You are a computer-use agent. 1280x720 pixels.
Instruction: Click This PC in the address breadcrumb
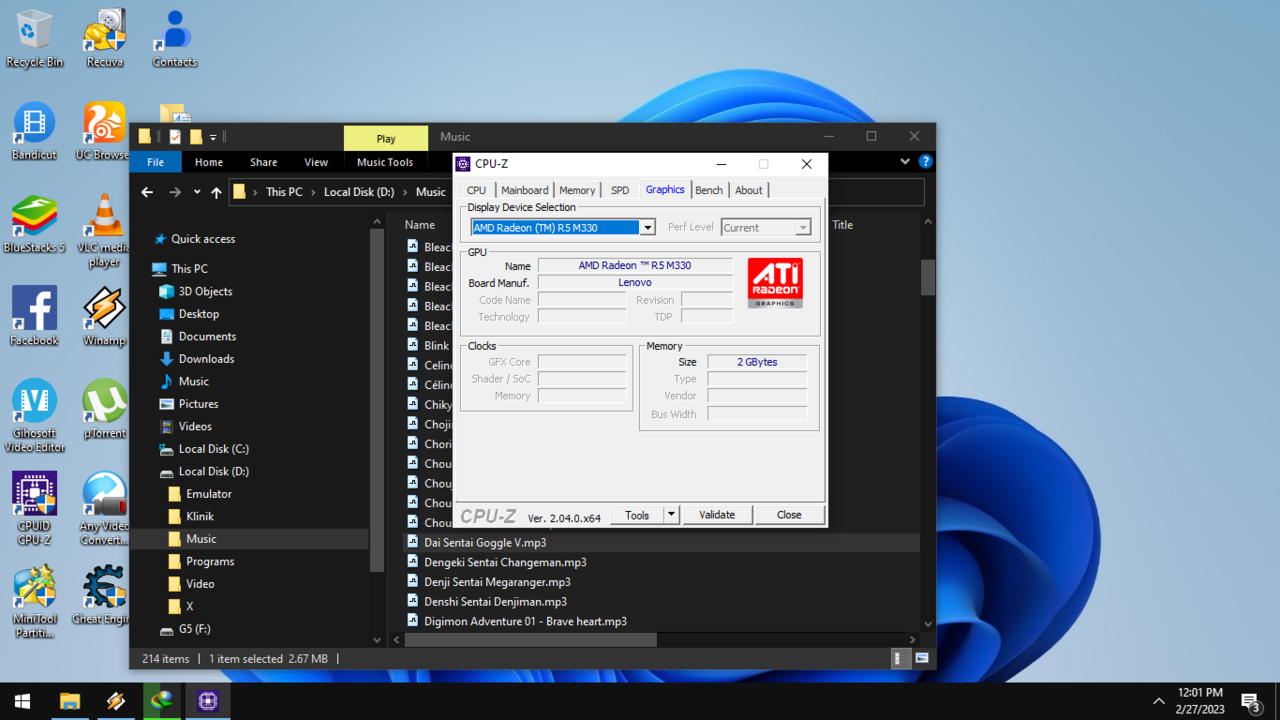(x=284, y=192)
